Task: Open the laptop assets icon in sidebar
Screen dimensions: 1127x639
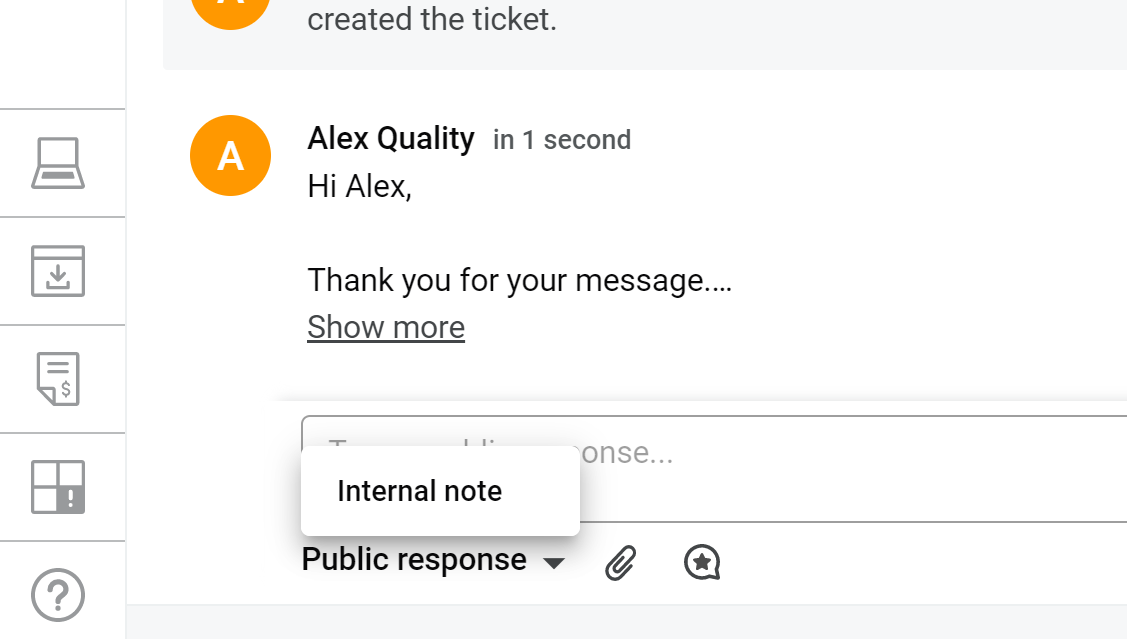Action: (x=58, y=163)
